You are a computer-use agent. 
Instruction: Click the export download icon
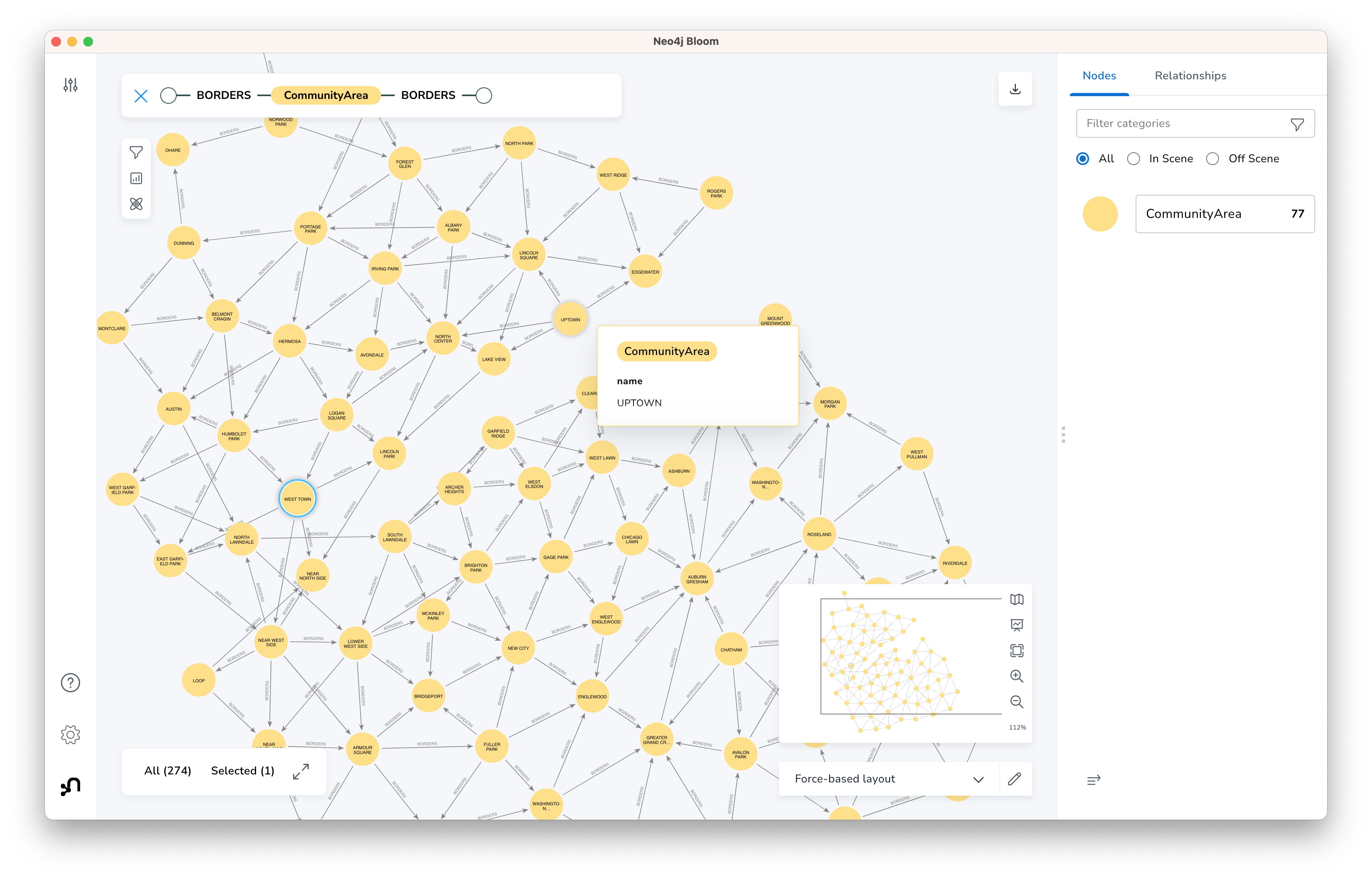(1015, 89)
